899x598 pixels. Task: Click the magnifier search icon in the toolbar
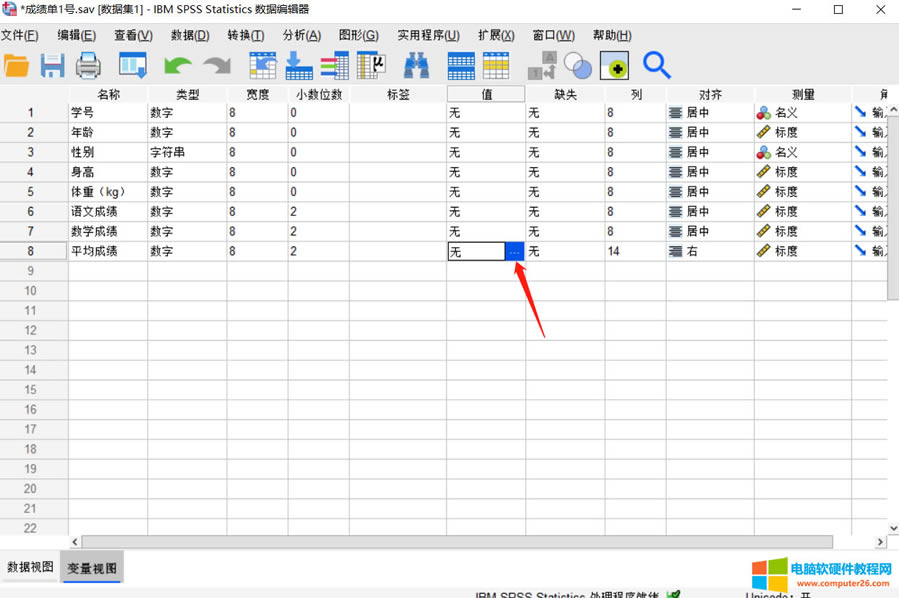point(656,66)
